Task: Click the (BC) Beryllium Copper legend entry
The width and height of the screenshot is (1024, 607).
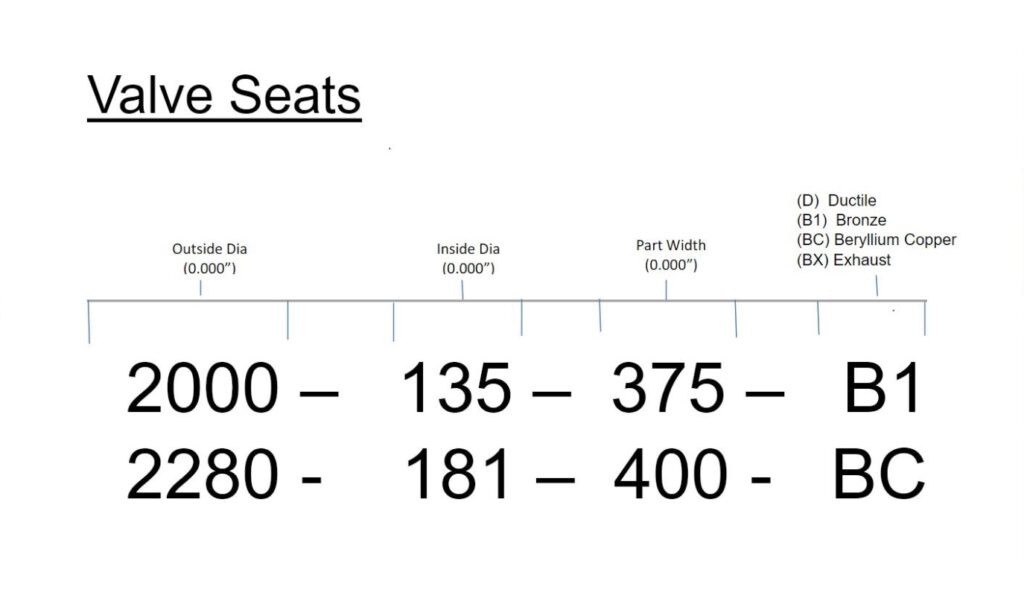Action: pos(876,240)
